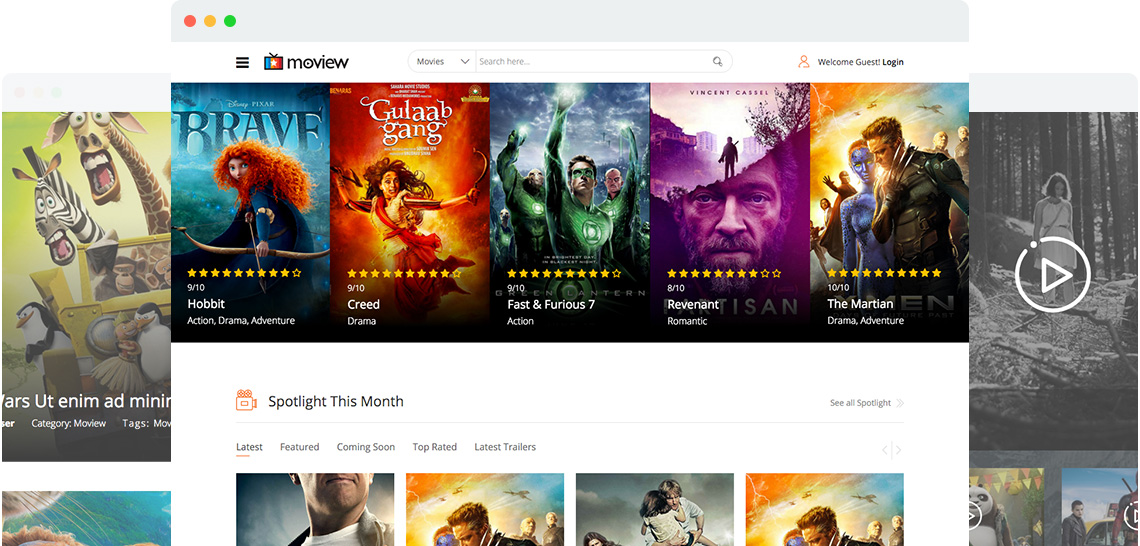
Task: Click the Search here input field
Action: tap(593, 62)
